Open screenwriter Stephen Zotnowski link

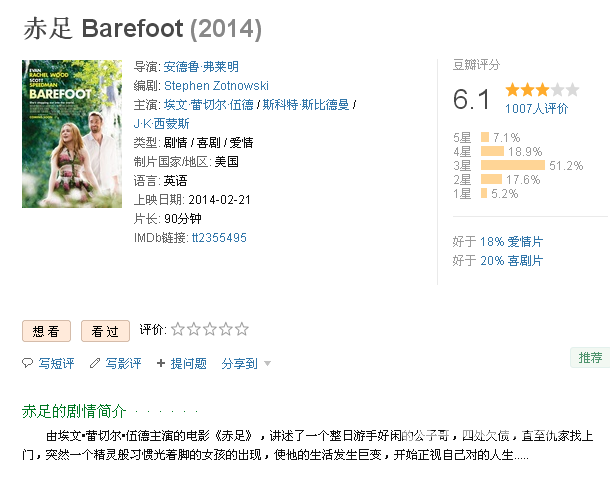(216, 86)
